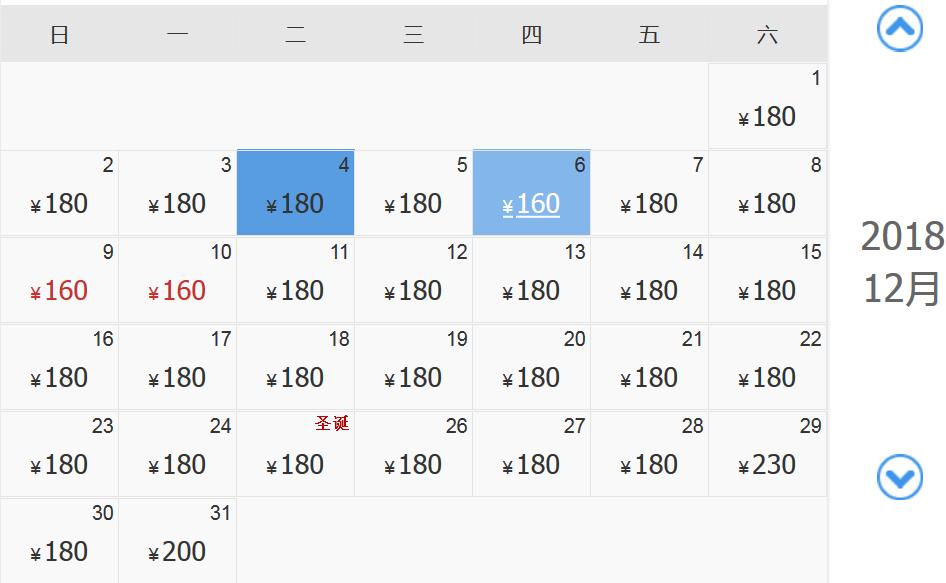Pick December 9 with red ¥160 price

point(59,280)
